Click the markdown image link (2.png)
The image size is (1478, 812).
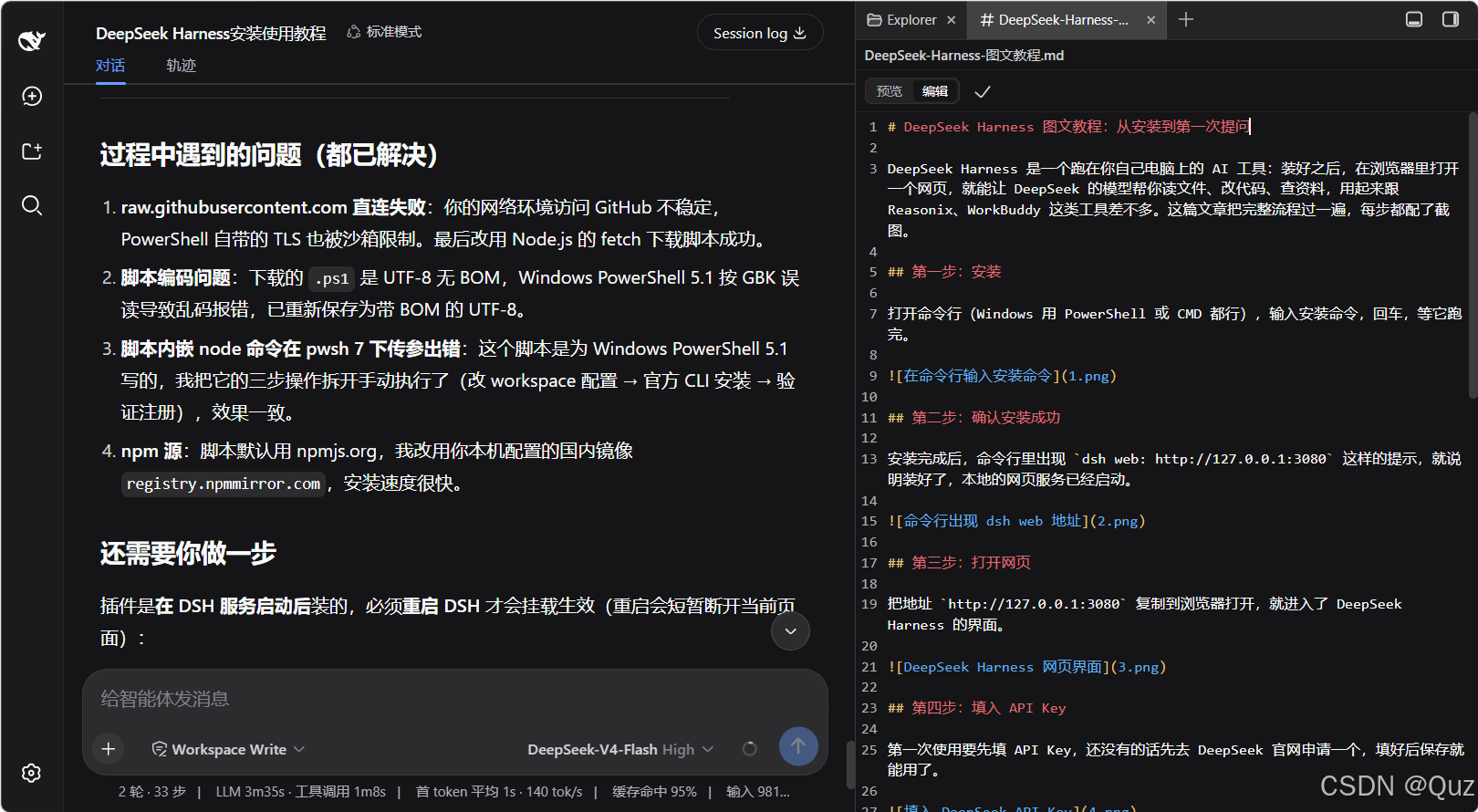coord(1015,521)
